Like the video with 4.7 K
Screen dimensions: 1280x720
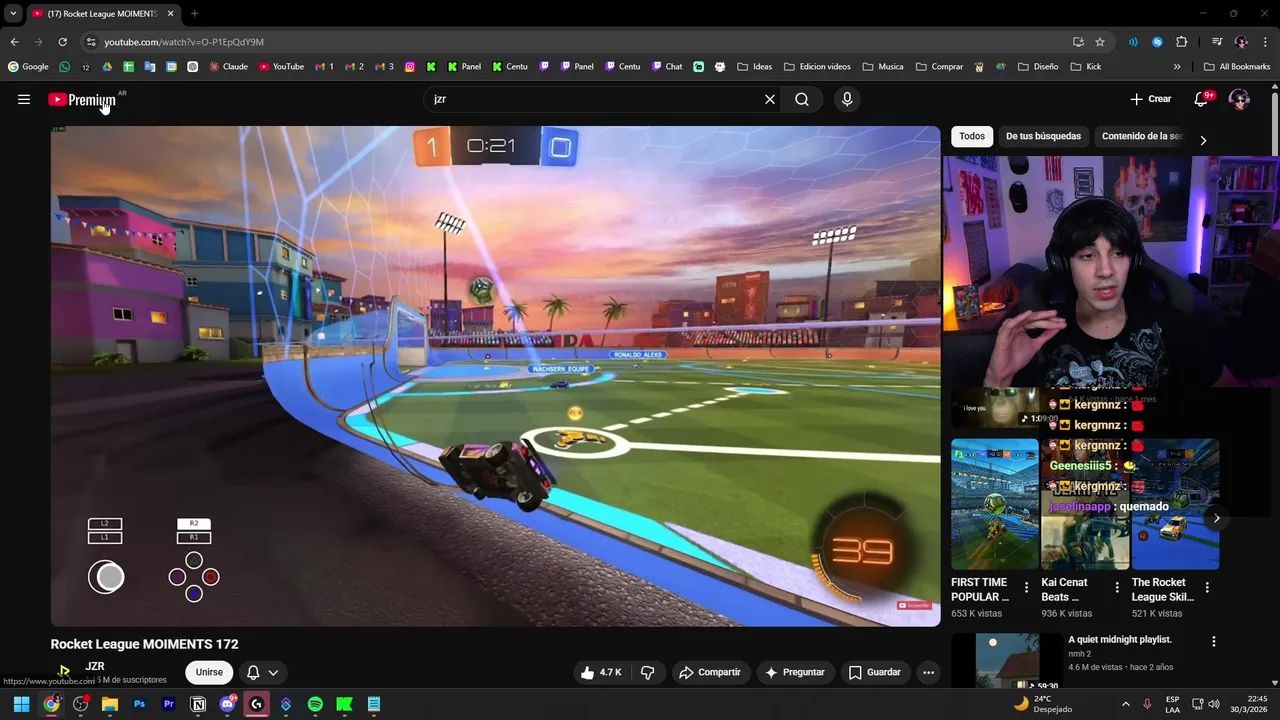[x=601, y=672]
